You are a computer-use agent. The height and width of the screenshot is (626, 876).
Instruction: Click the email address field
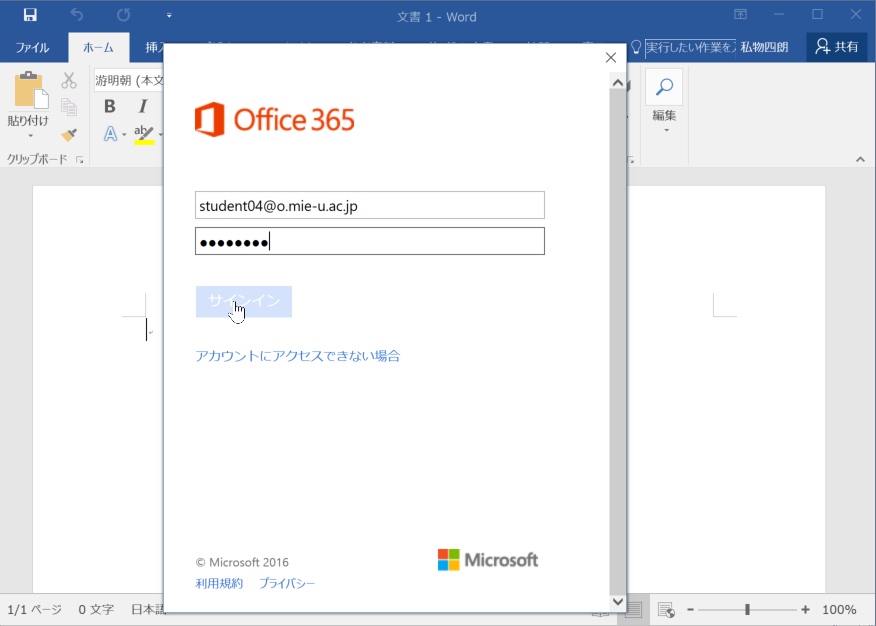click(369, 206)
